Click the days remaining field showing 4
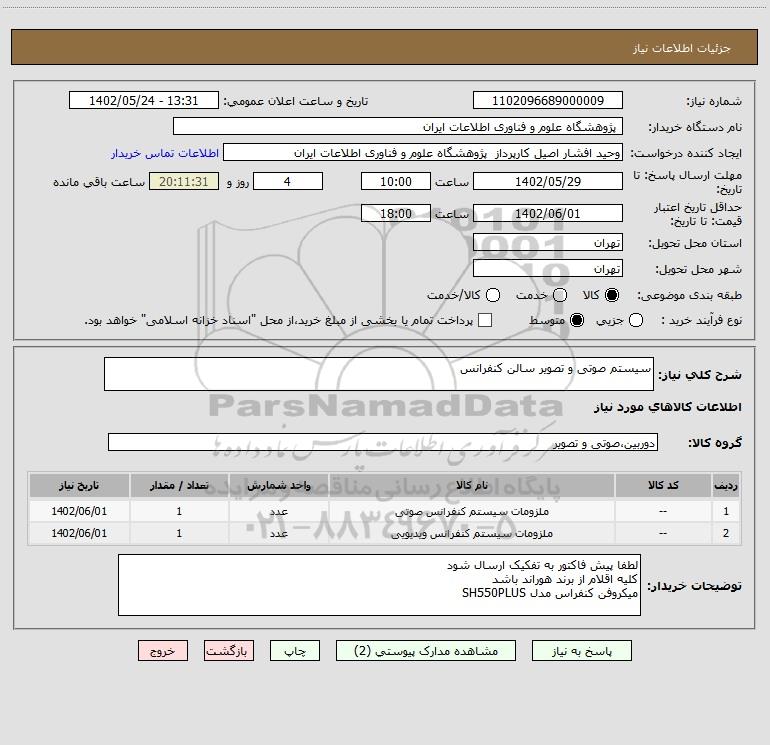 click(x=288, y=181)
